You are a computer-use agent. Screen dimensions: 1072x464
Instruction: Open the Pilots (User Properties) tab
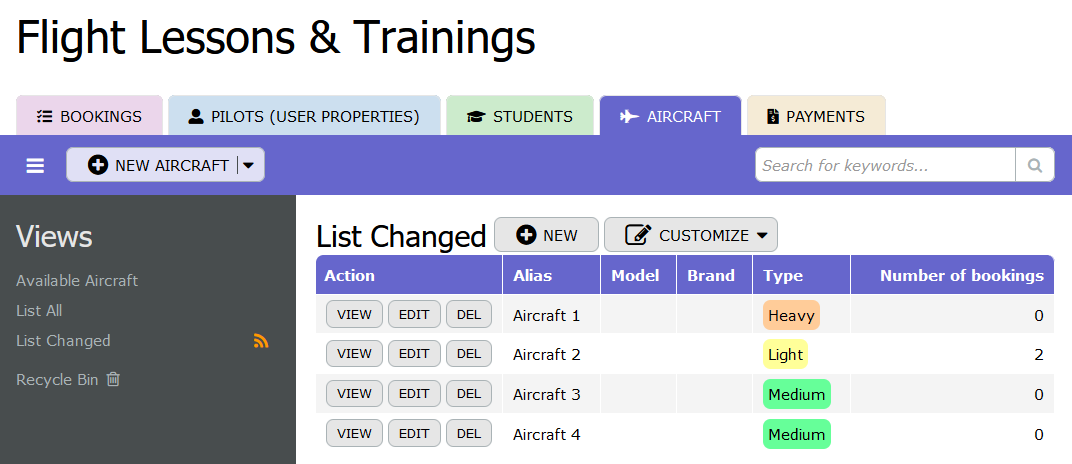[x=304, y=117]
